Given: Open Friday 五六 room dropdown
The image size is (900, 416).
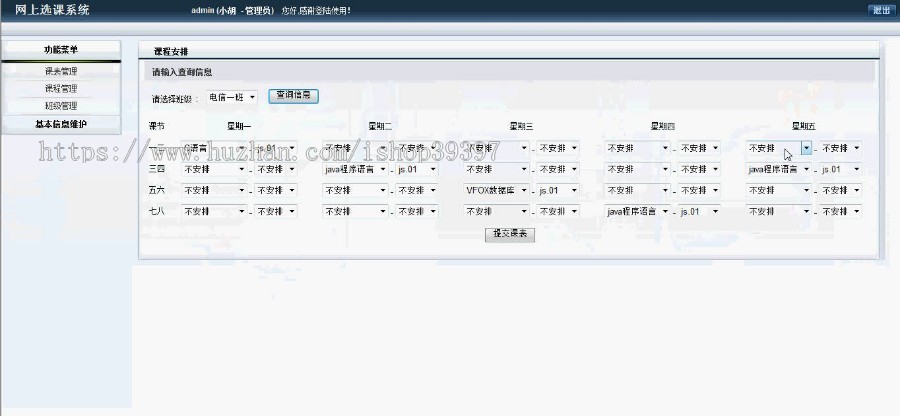Looking at the screenshot, I should point(840,190).
